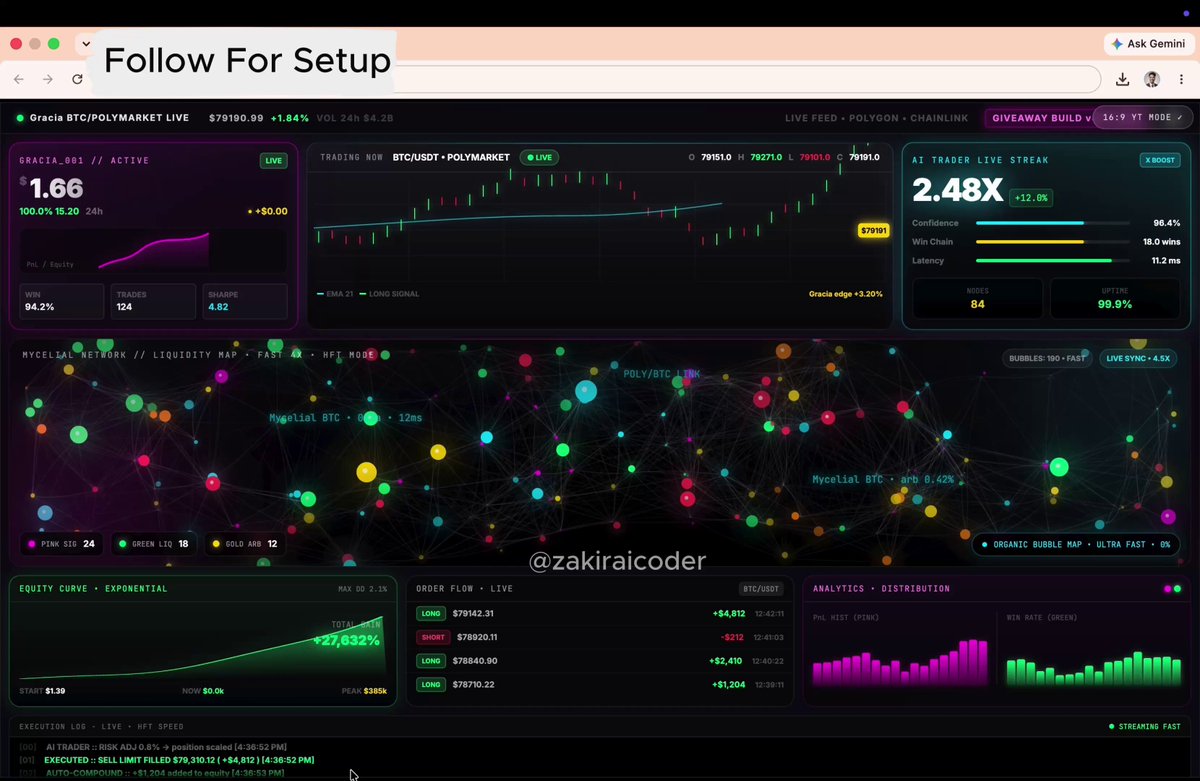Select the $79191 price tag on chart
Image resolution: width=1200 pixels, height=781 pixels.
tap(873, 231)
